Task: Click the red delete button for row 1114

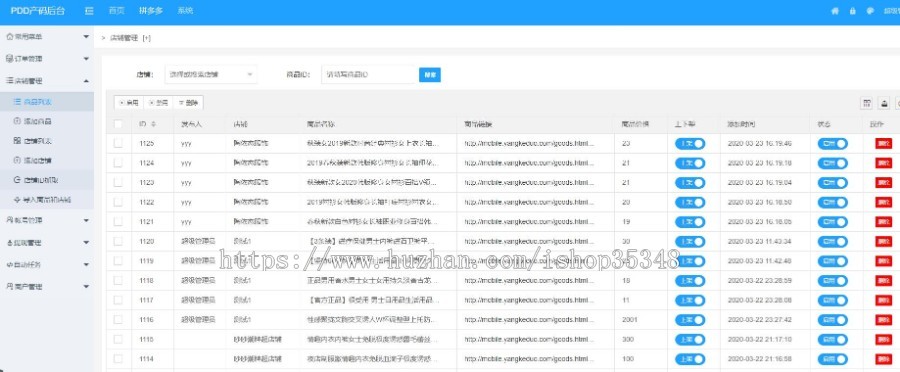Action: [x=883, y=359]
